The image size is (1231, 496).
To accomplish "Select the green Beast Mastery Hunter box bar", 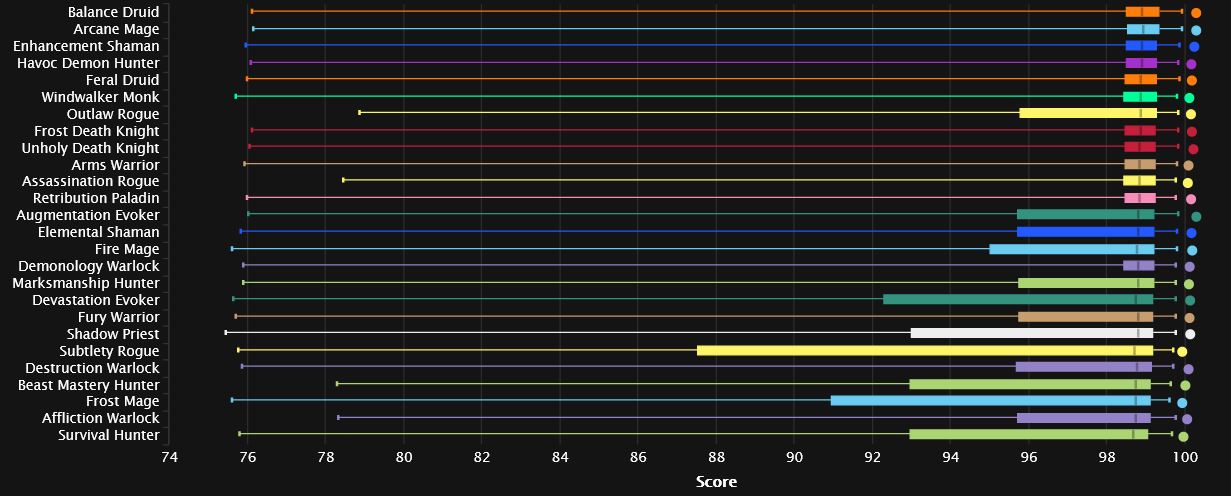I will click(x=1030, y=385).
